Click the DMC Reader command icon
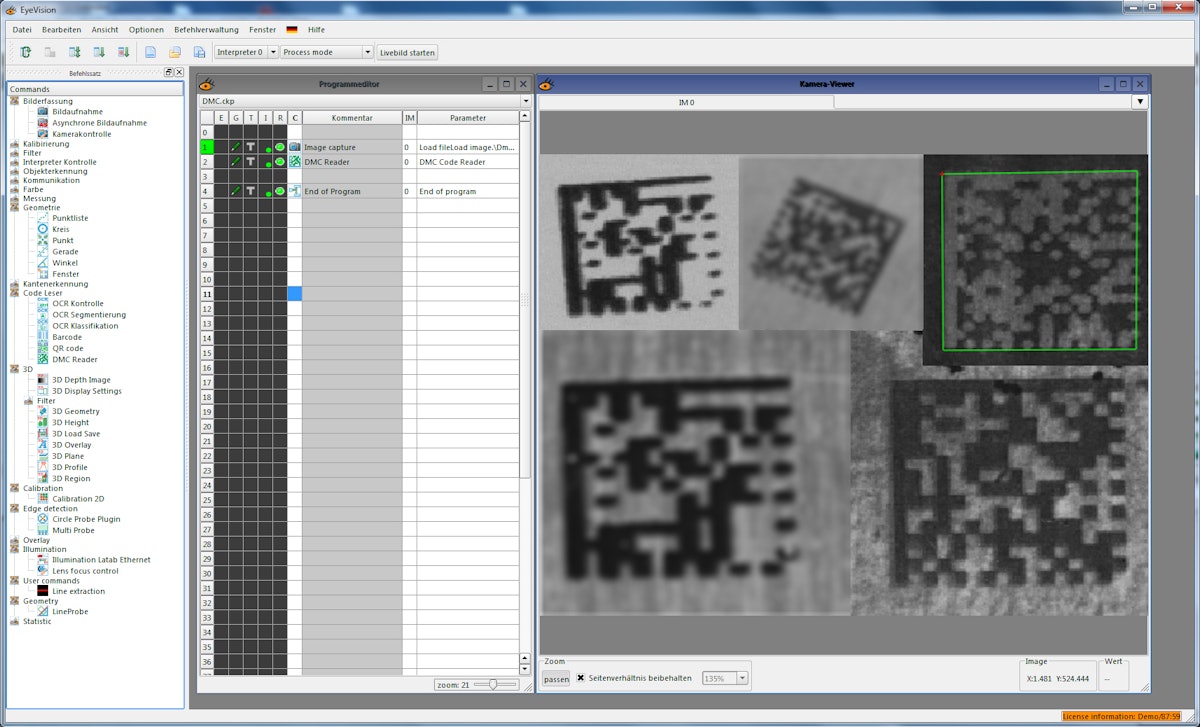 point(43,359)
